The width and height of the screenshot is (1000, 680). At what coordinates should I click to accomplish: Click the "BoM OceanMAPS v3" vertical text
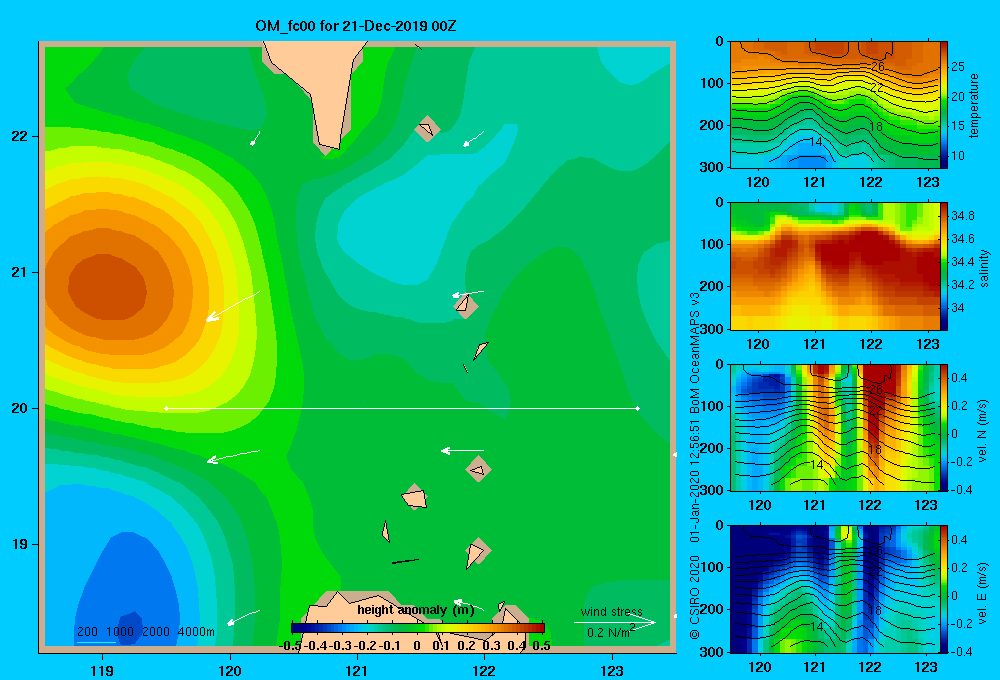(x=695, y=351)
